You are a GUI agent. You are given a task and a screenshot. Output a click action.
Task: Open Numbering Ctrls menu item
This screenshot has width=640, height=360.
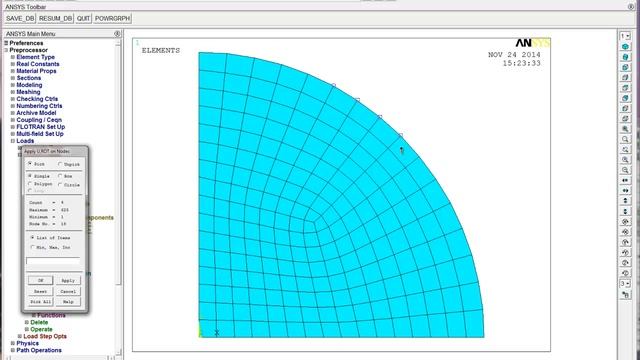tap(39, 106)
